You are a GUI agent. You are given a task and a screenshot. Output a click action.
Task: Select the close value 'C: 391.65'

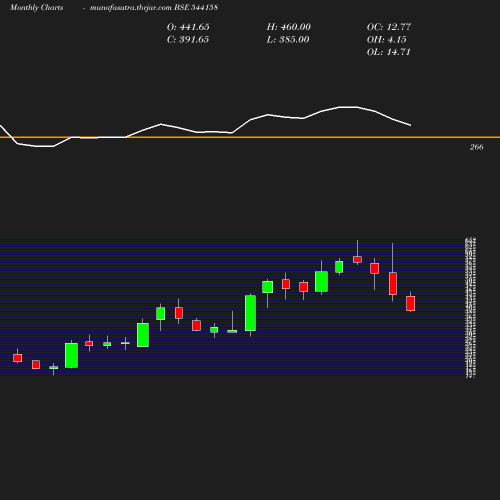[188, 40]
